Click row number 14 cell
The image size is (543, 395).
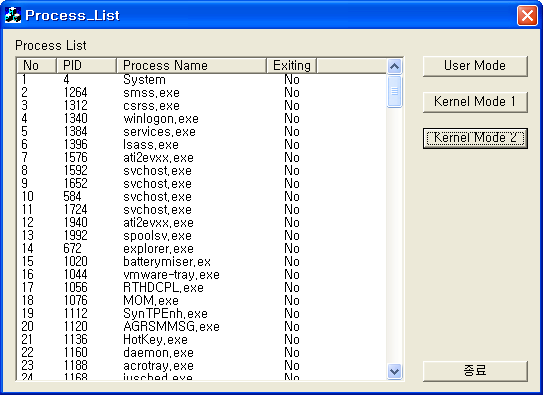[28, 248]
